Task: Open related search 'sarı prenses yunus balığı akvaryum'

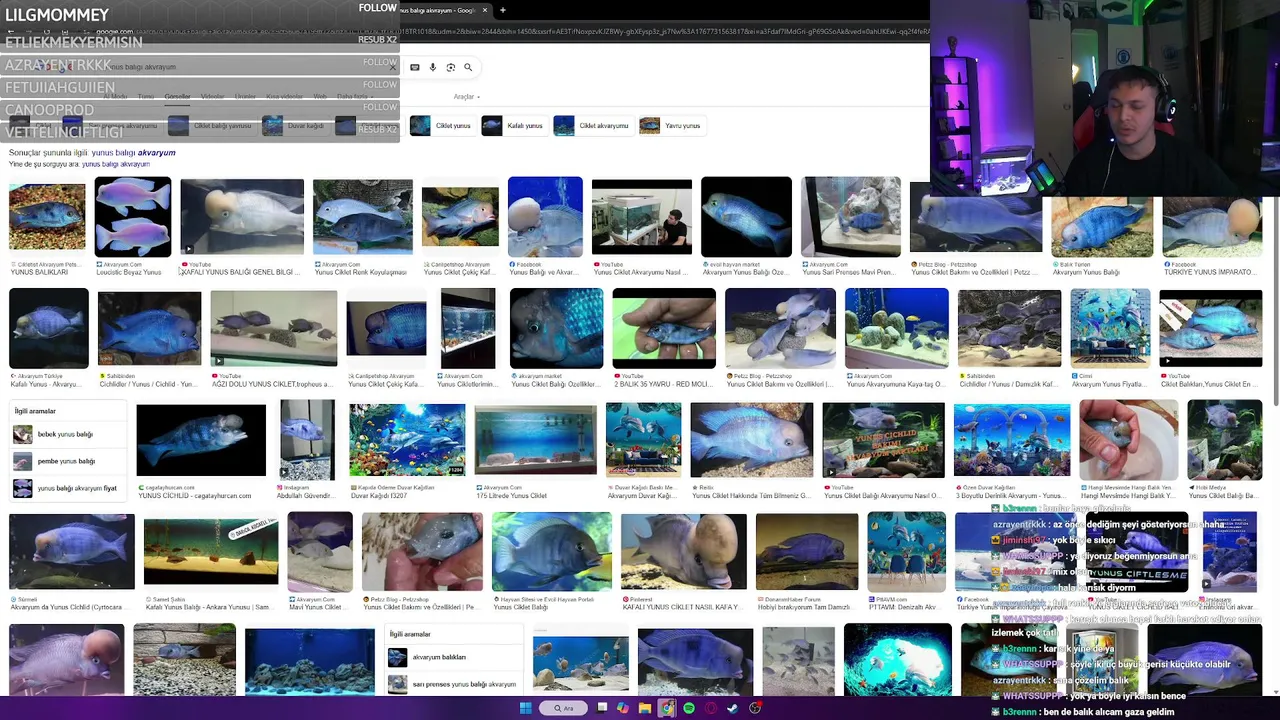Action: coord(455,684)
